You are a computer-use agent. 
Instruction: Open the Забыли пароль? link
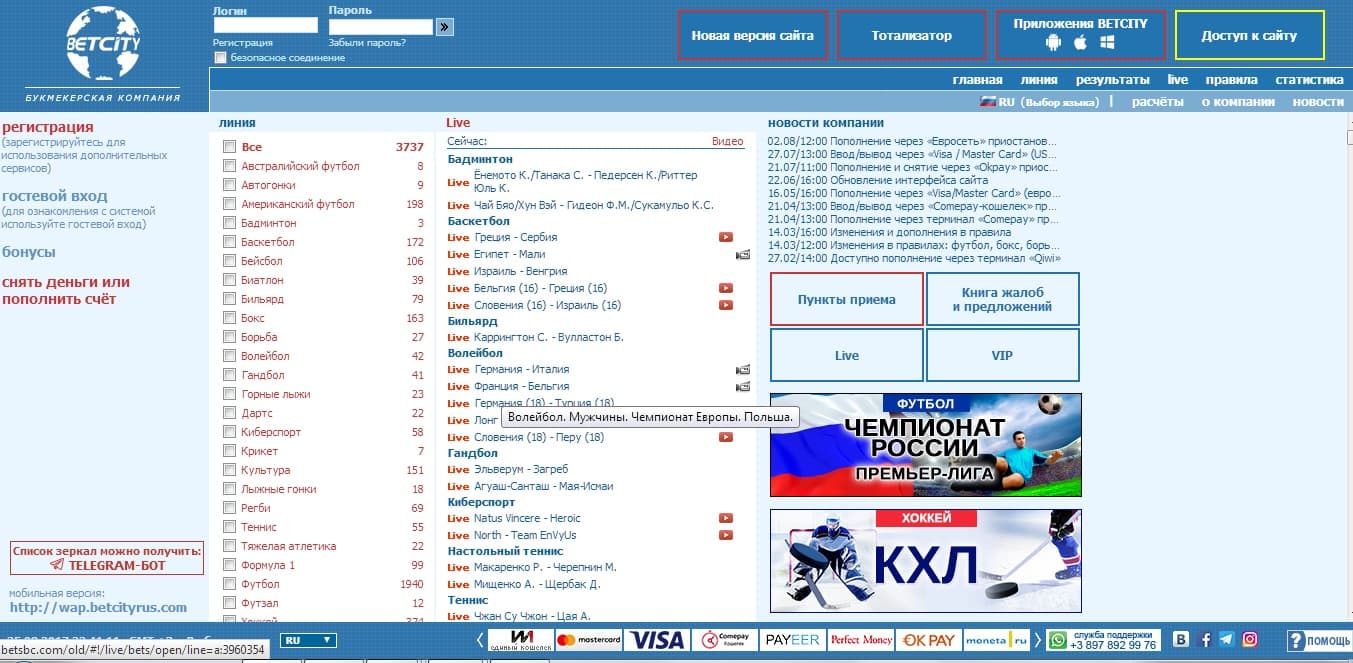(367, 43)
